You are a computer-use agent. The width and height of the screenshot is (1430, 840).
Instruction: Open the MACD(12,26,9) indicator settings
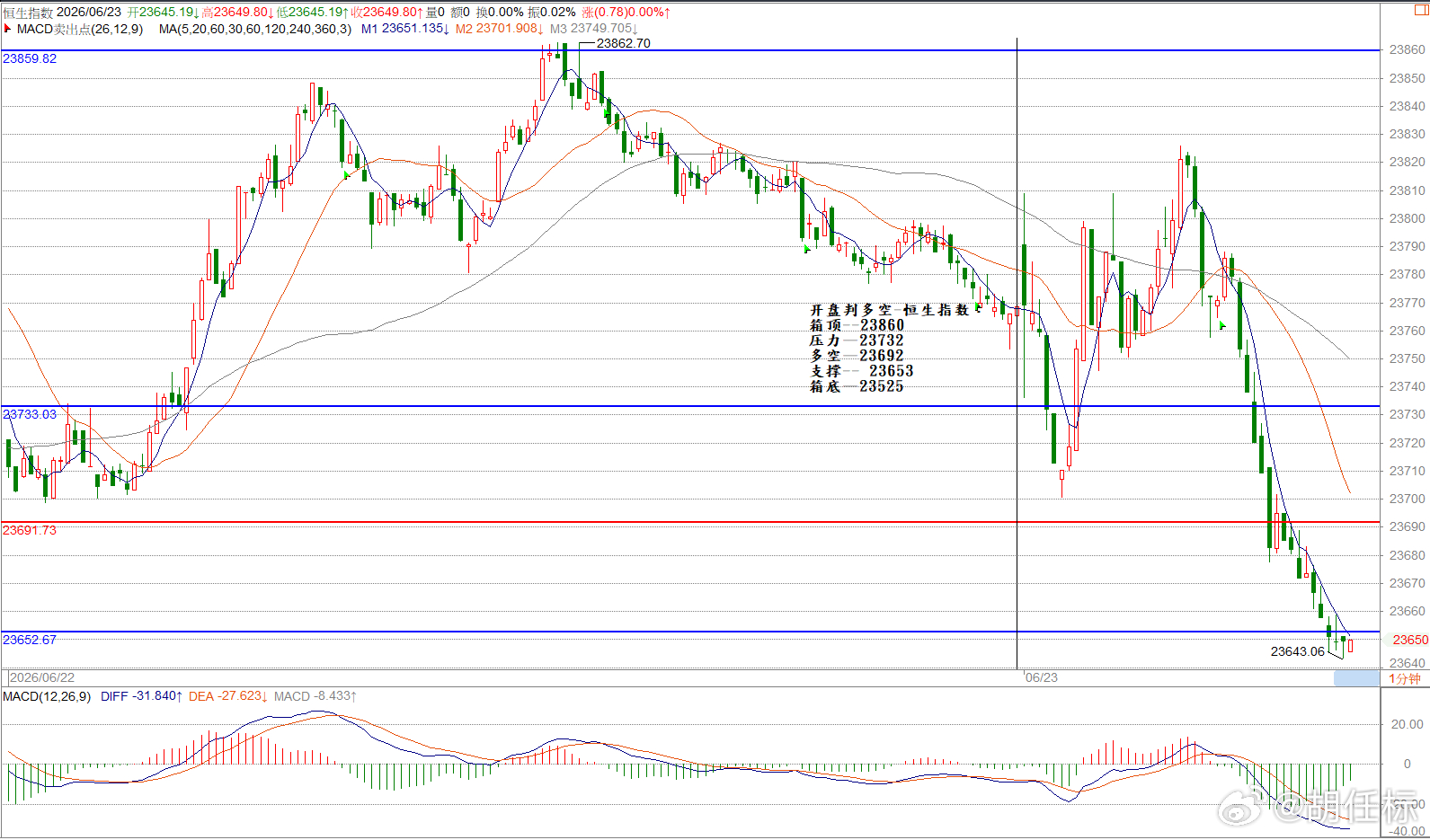pyautogui.click(x=47, y=696)
